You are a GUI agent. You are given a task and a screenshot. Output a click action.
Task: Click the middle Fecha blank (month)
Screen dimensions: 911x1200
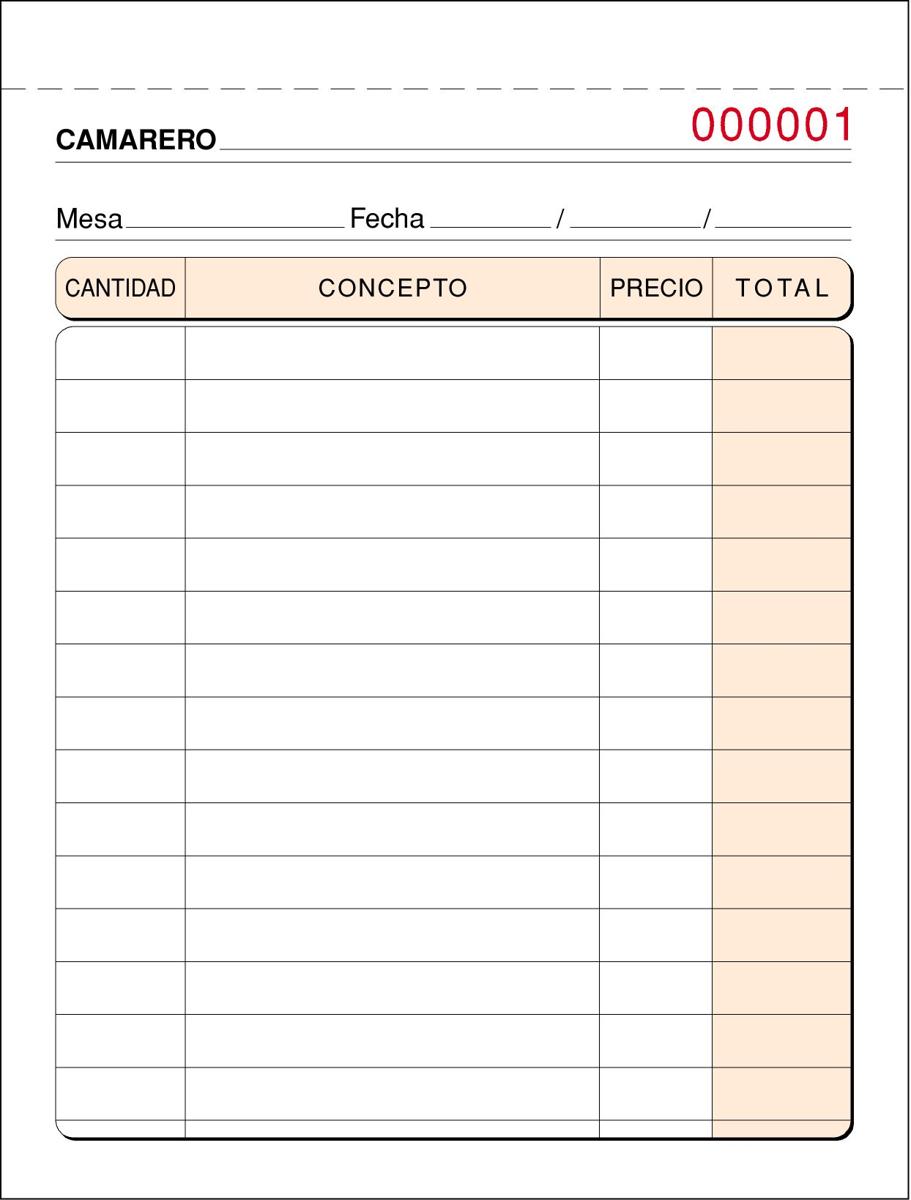coord(635,218)
